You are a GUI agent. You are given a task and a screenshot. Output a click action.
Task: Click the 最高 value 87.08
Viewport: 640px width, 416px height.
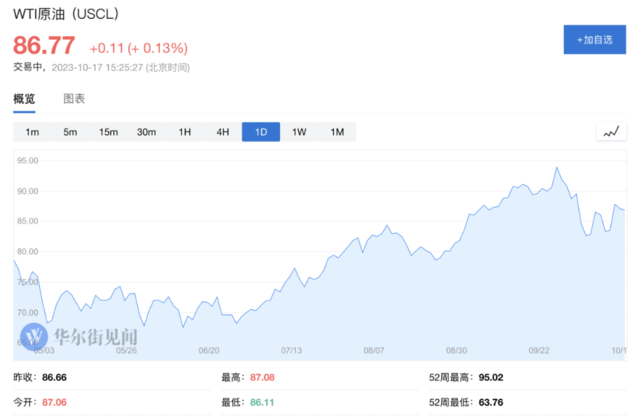click(x=260, y=378)
